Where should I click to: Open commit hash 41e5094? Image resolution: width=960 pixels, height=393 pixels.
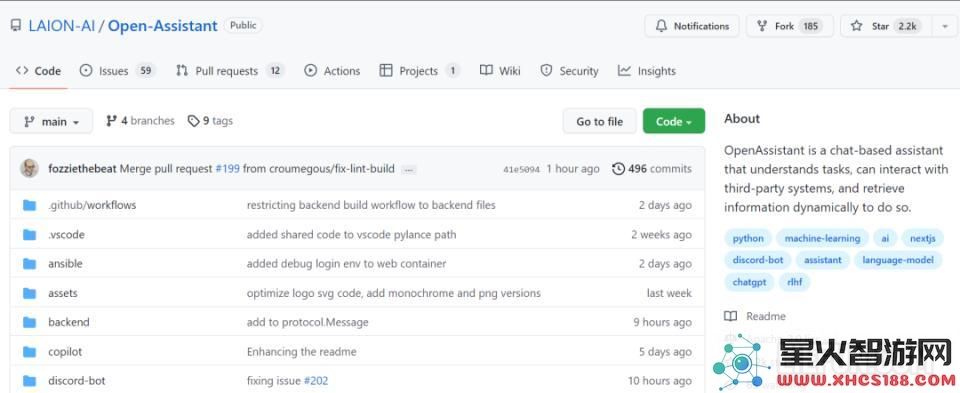tap(521, 170)
